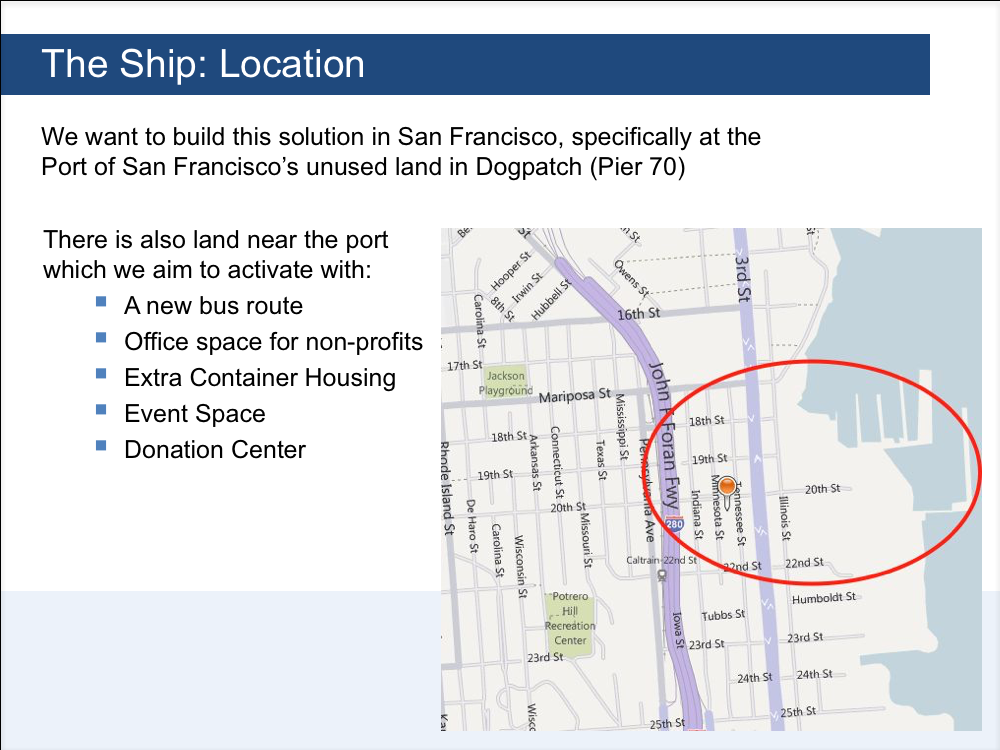Click the Pier 70 paragraph text
The width and height of the screenshot is (1000, 750).
tap(401, 152)
